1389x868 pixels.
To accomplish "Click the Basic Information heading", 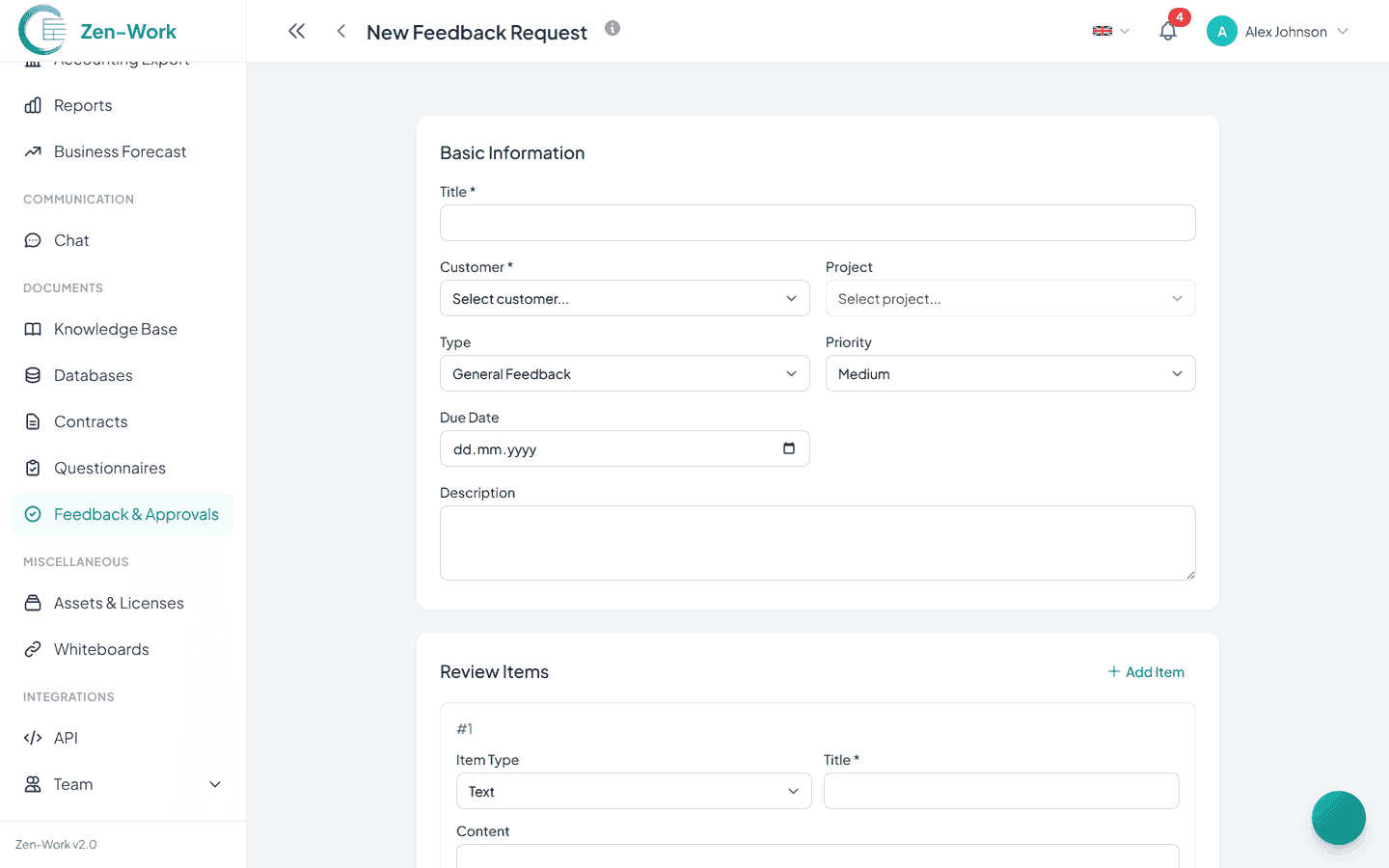I will coord(512,153).
